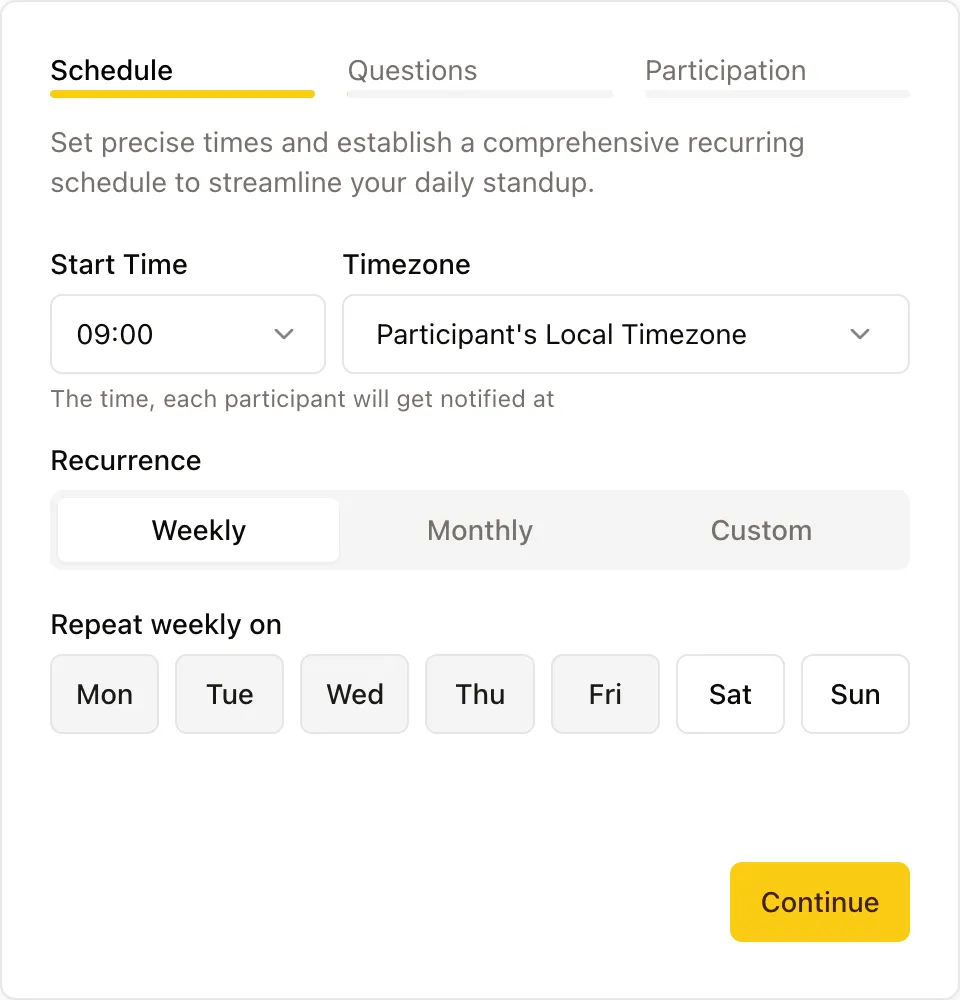The image size is (960, 1000).
Task: Switch to the Questions tab
Action: tap(412, 70)
